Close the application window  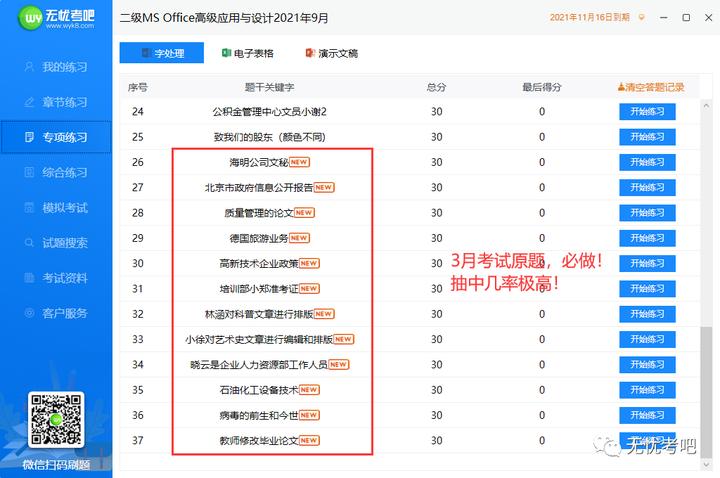709,17
